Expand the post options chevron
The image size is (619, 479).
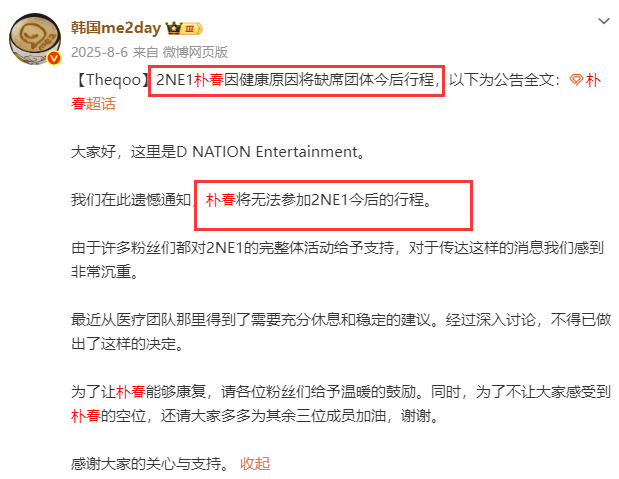pyautogui.click(x=604, y=21)
